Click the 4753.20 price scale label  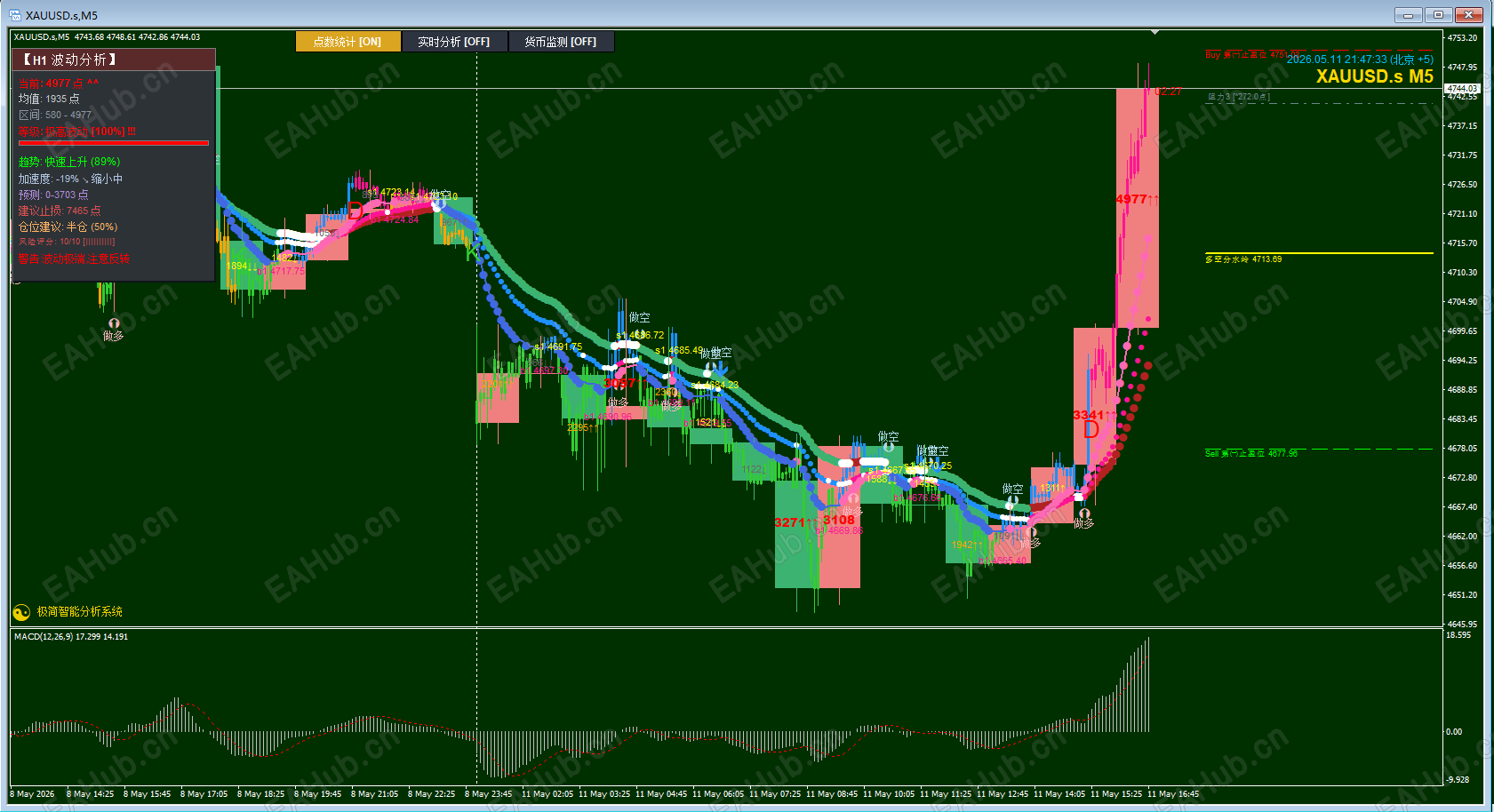pos(1462,38)
